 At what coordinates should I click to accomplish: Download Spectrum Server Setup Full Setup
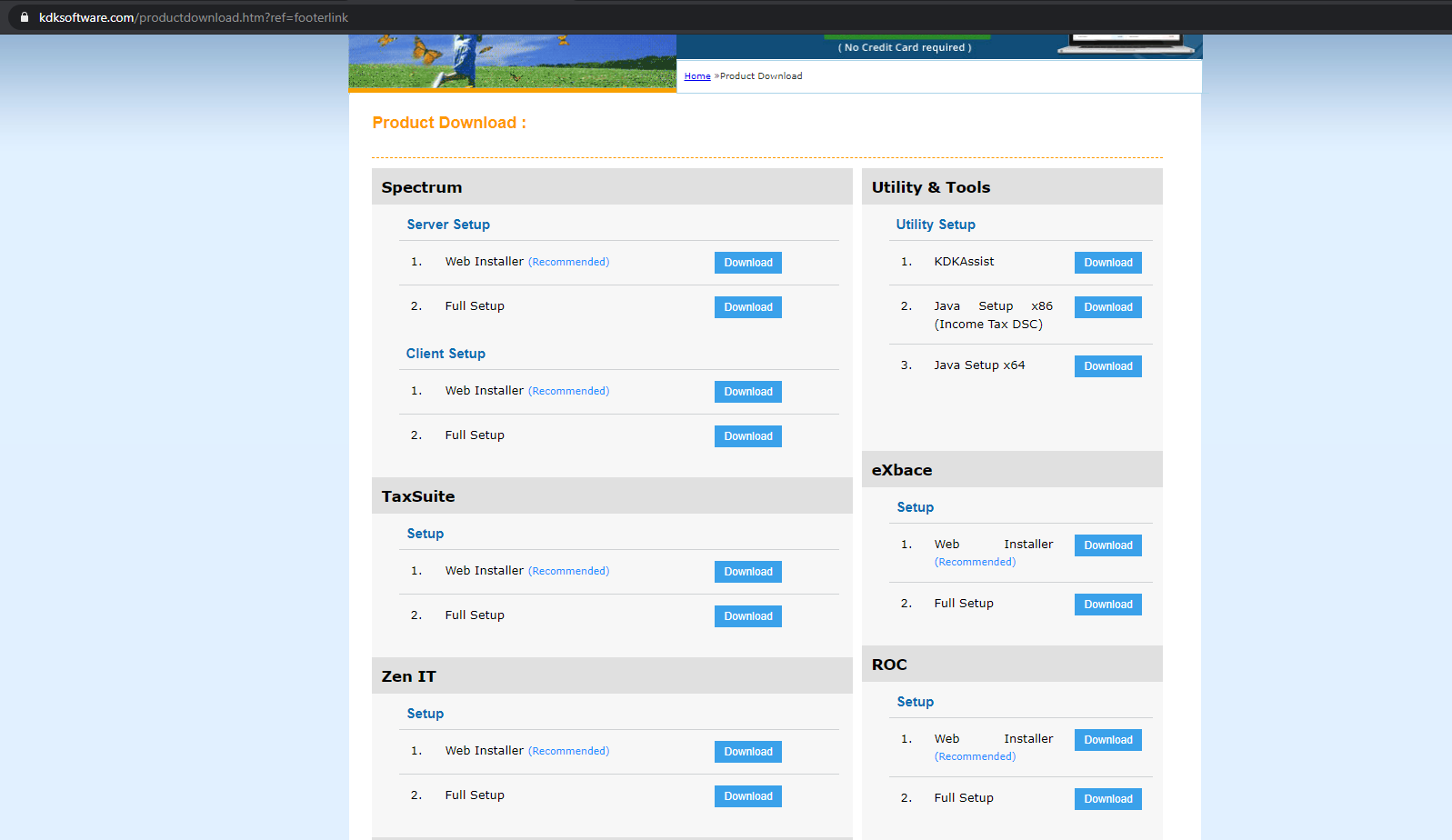tap(748, 307)
